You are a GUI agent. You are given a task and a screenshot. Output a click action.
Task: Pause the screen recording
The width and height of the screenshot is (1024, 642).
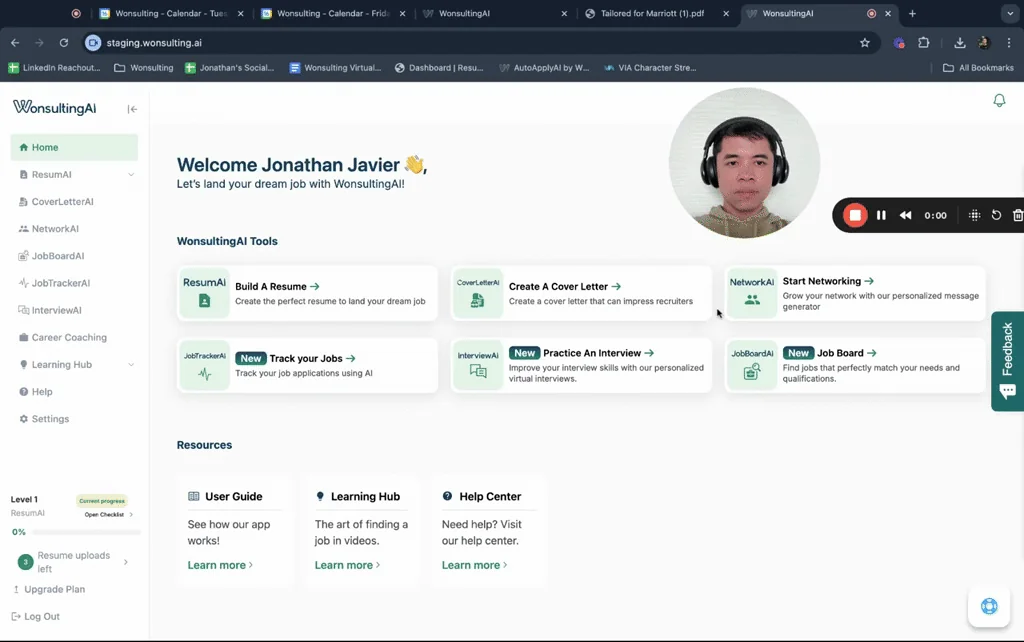pos(881,215)
